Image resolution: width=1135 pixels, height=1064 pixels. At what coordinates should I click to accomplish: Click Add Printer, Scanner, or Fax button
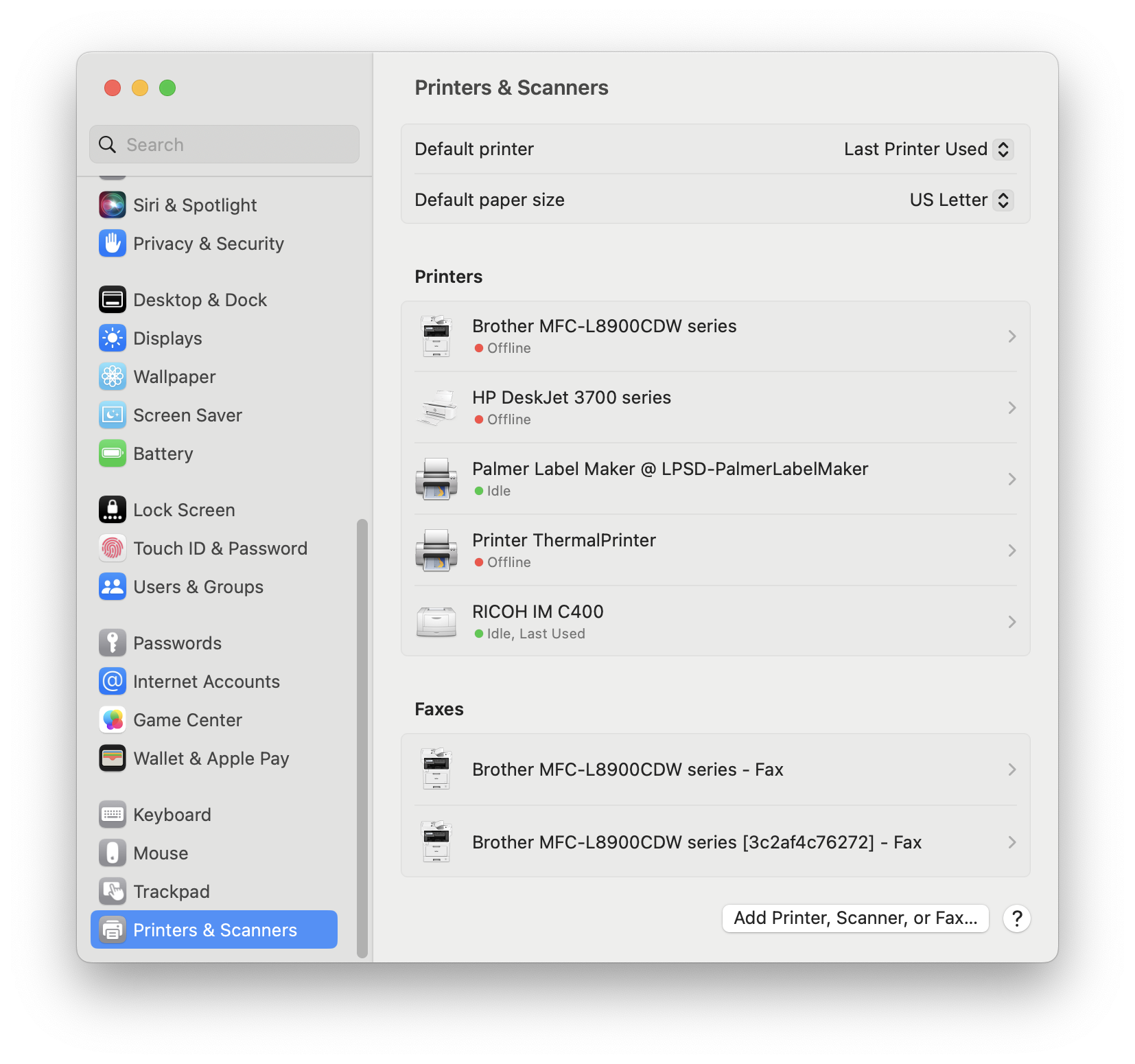point(855,918)
